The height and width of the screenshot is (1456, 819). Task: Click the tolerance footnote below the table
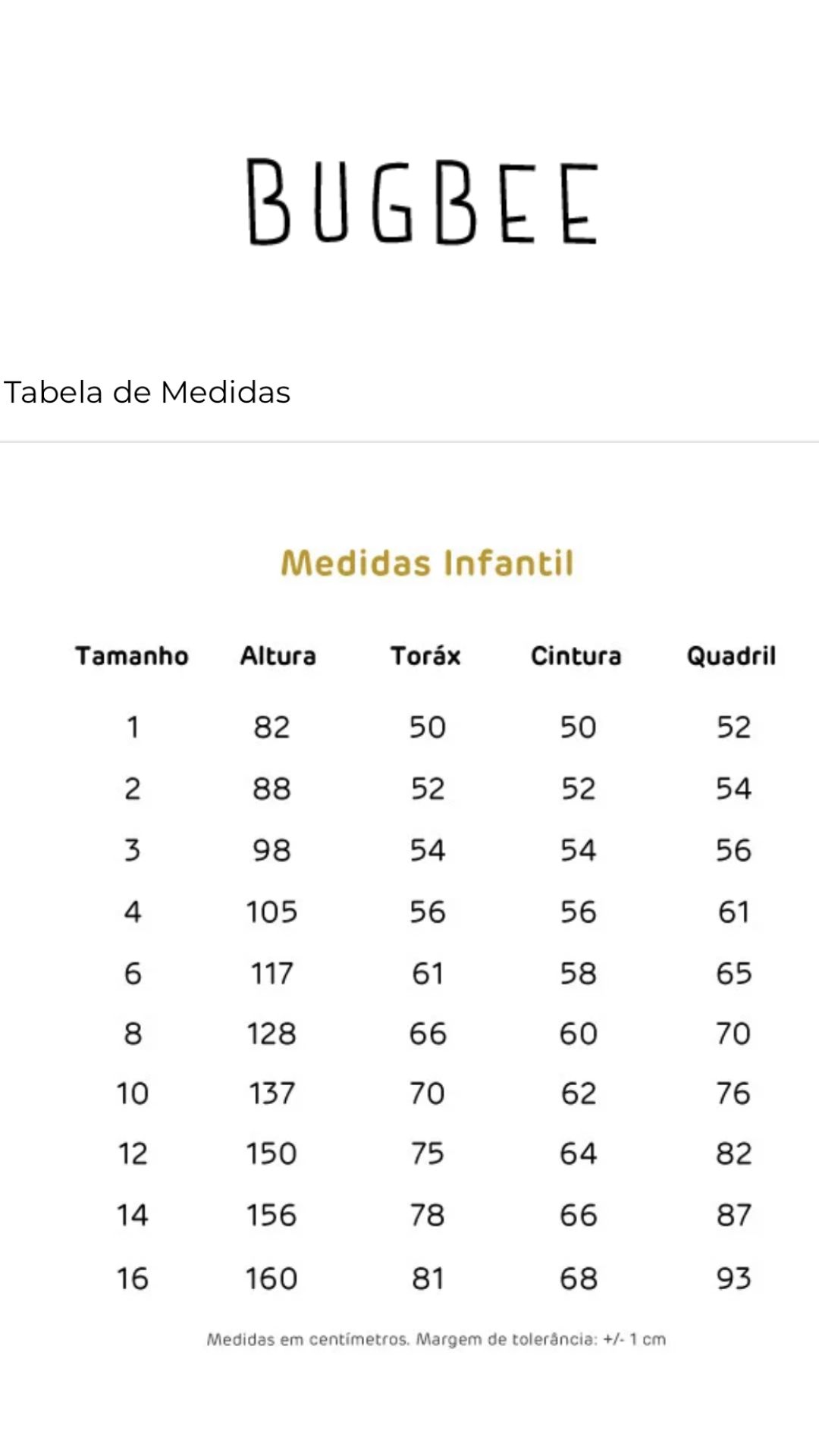(x=436, y=1339)
